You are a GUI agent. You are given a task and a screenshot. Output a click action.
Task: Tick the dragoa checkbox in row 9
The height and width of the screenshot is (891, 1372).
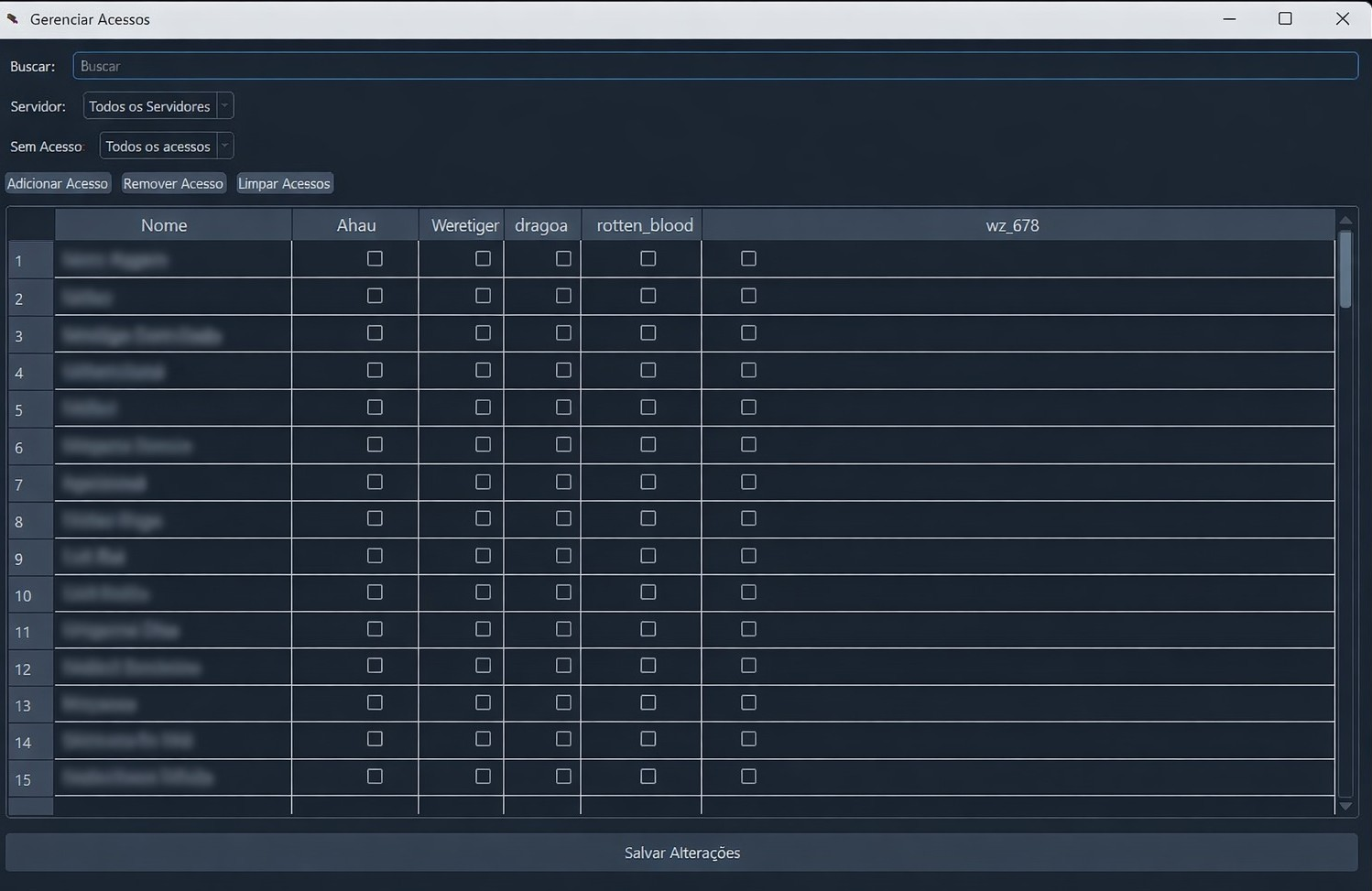tap(563, 556)
